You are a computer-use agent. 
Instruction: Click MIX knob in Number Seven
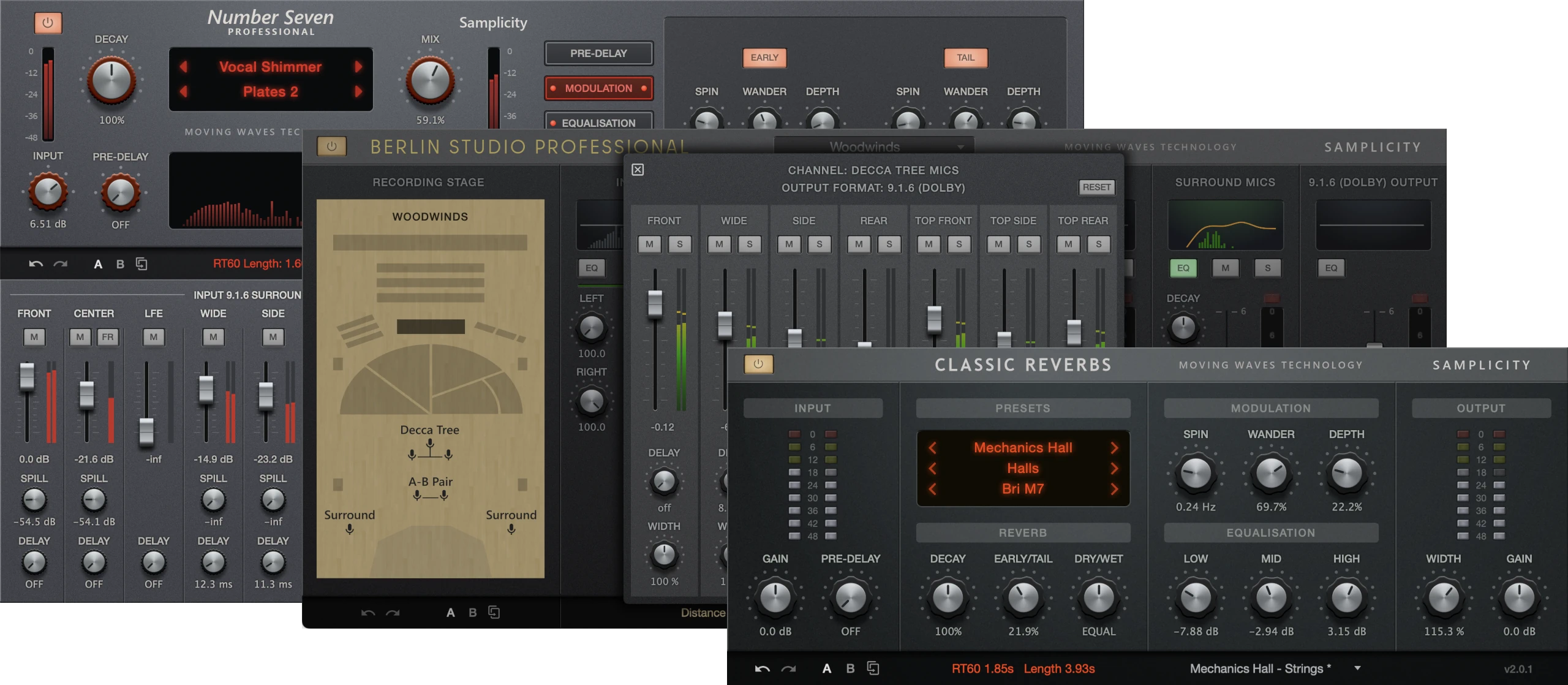(431, 80)
